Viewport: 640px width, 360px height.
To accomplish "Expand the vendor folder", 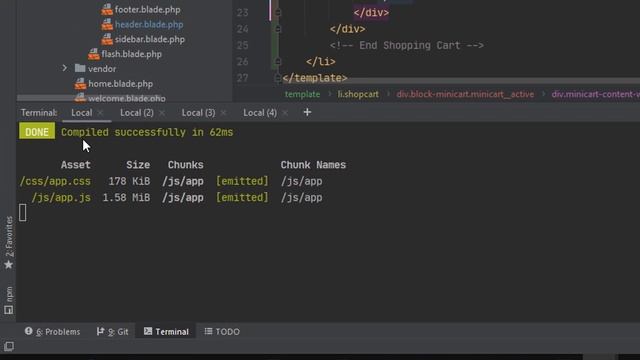I will [64, 68].
